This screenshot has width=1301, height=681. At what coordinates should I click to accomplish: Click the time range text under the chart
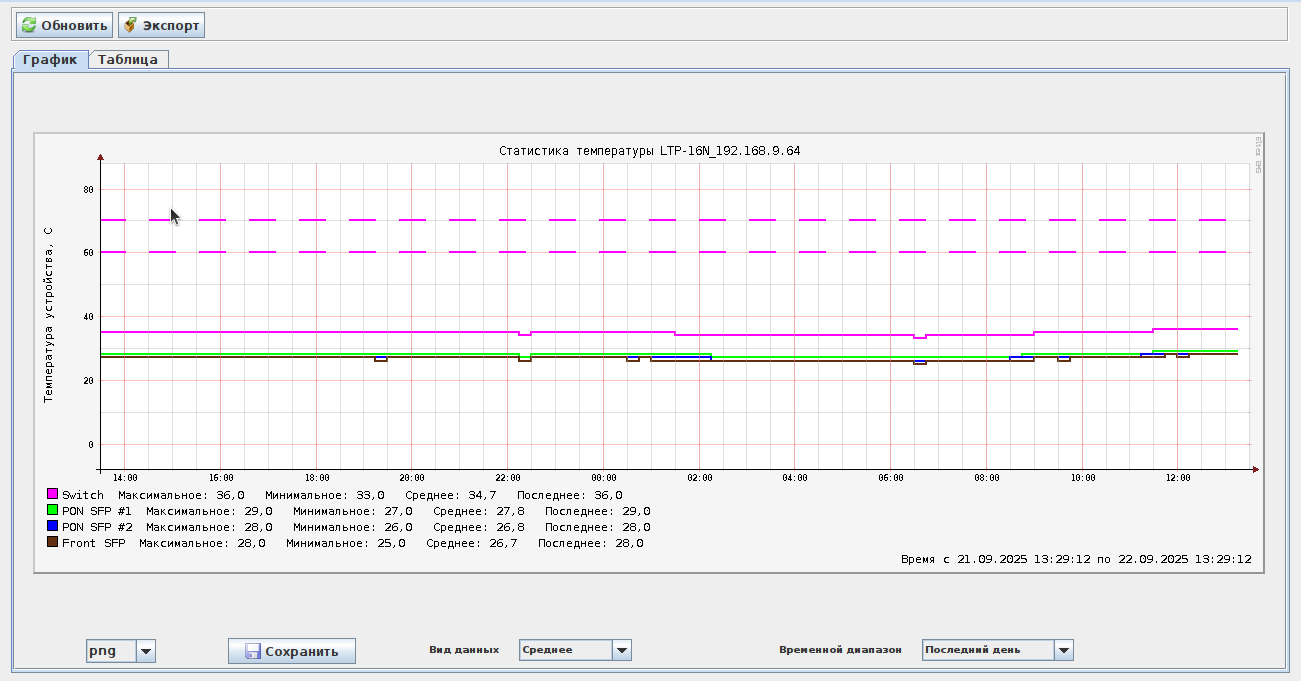pyautogui.click(x=1076, y=560)
